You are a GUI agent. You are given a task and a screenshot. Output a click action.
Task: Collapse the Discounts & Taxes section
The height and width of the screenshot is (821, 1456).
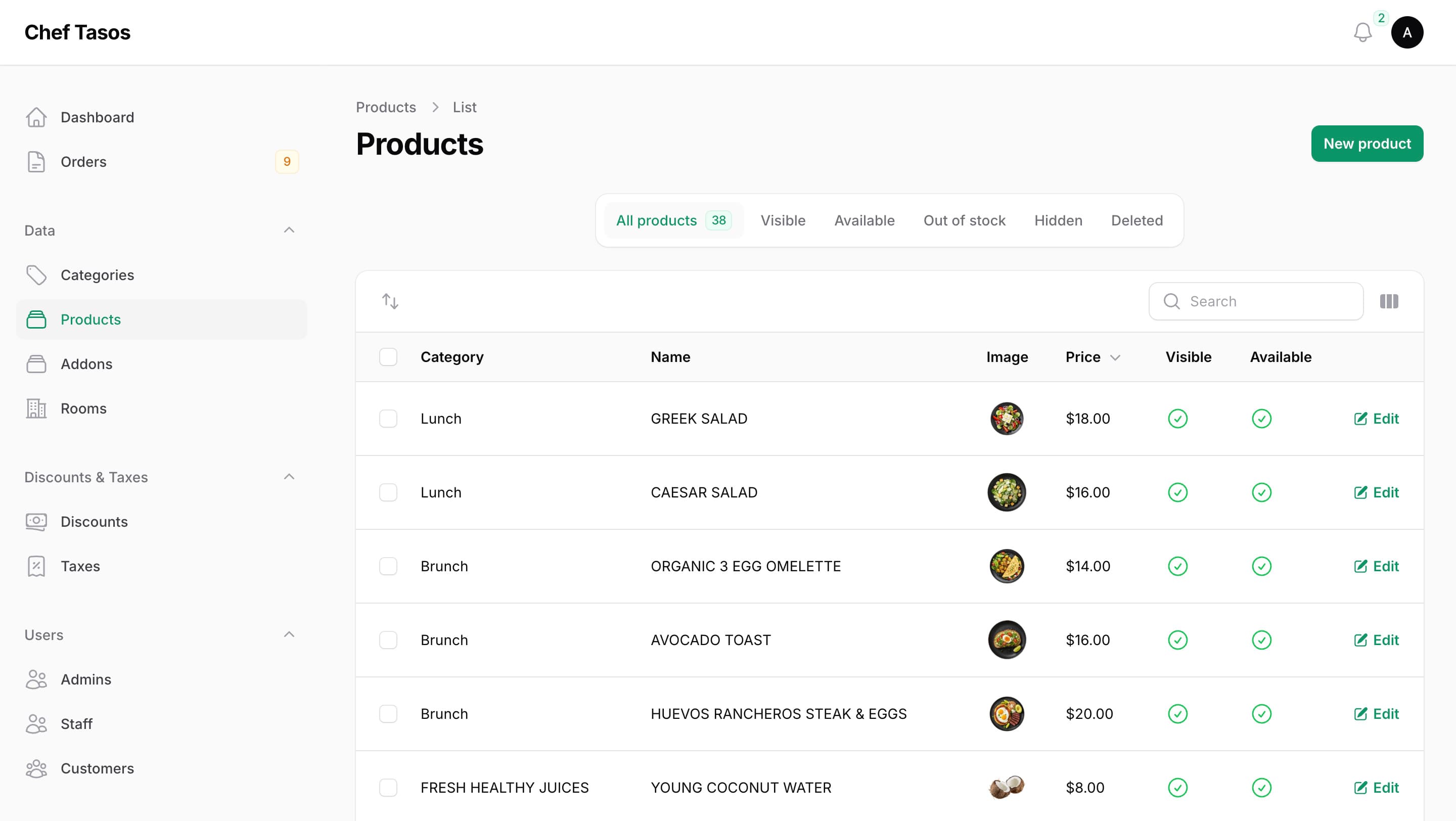point(289,476)
